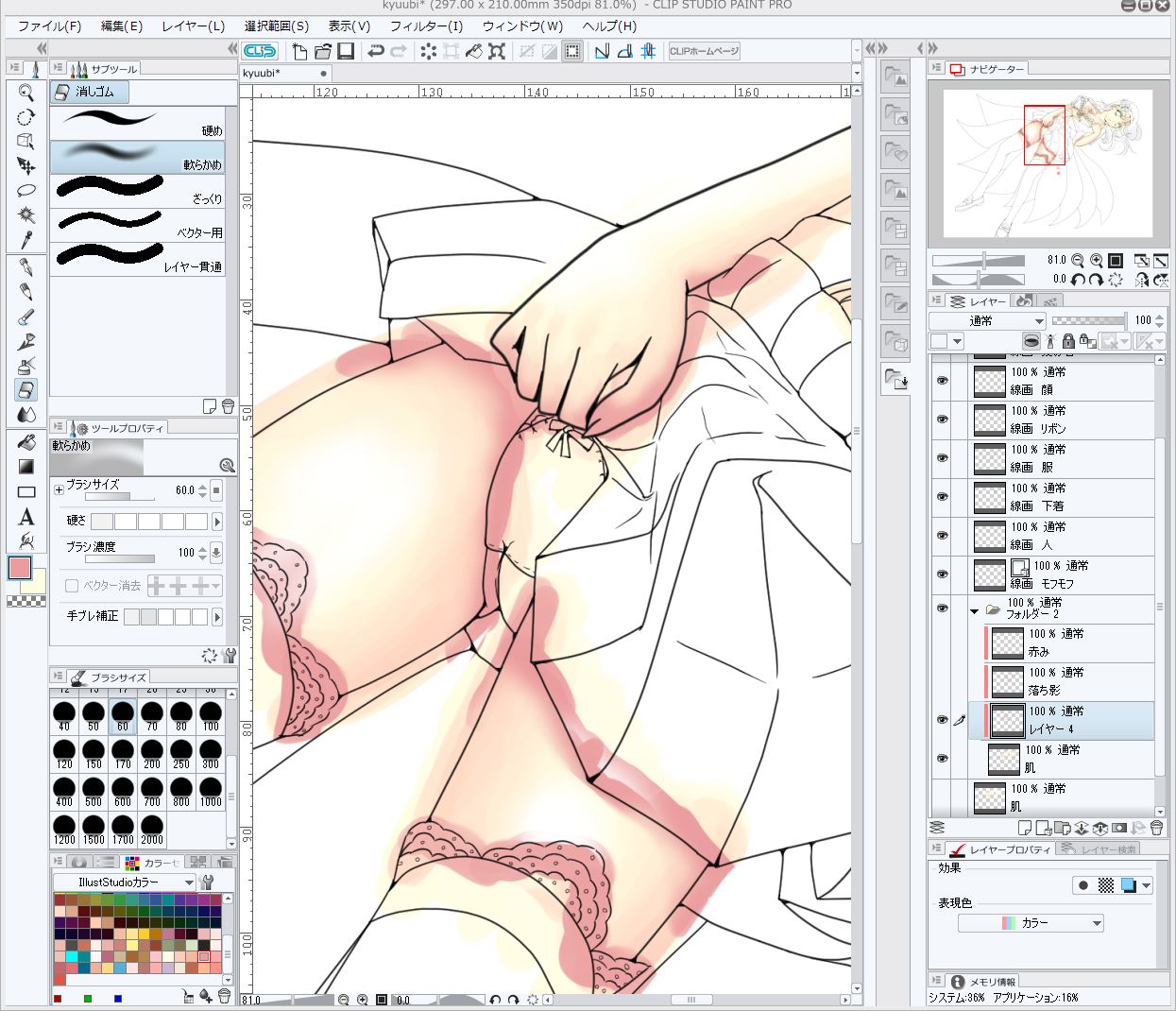Toggle visibility of 線画 服 layer
Image resolution: width=1176 pixels, height=1011 pixels.
point(942,457)
